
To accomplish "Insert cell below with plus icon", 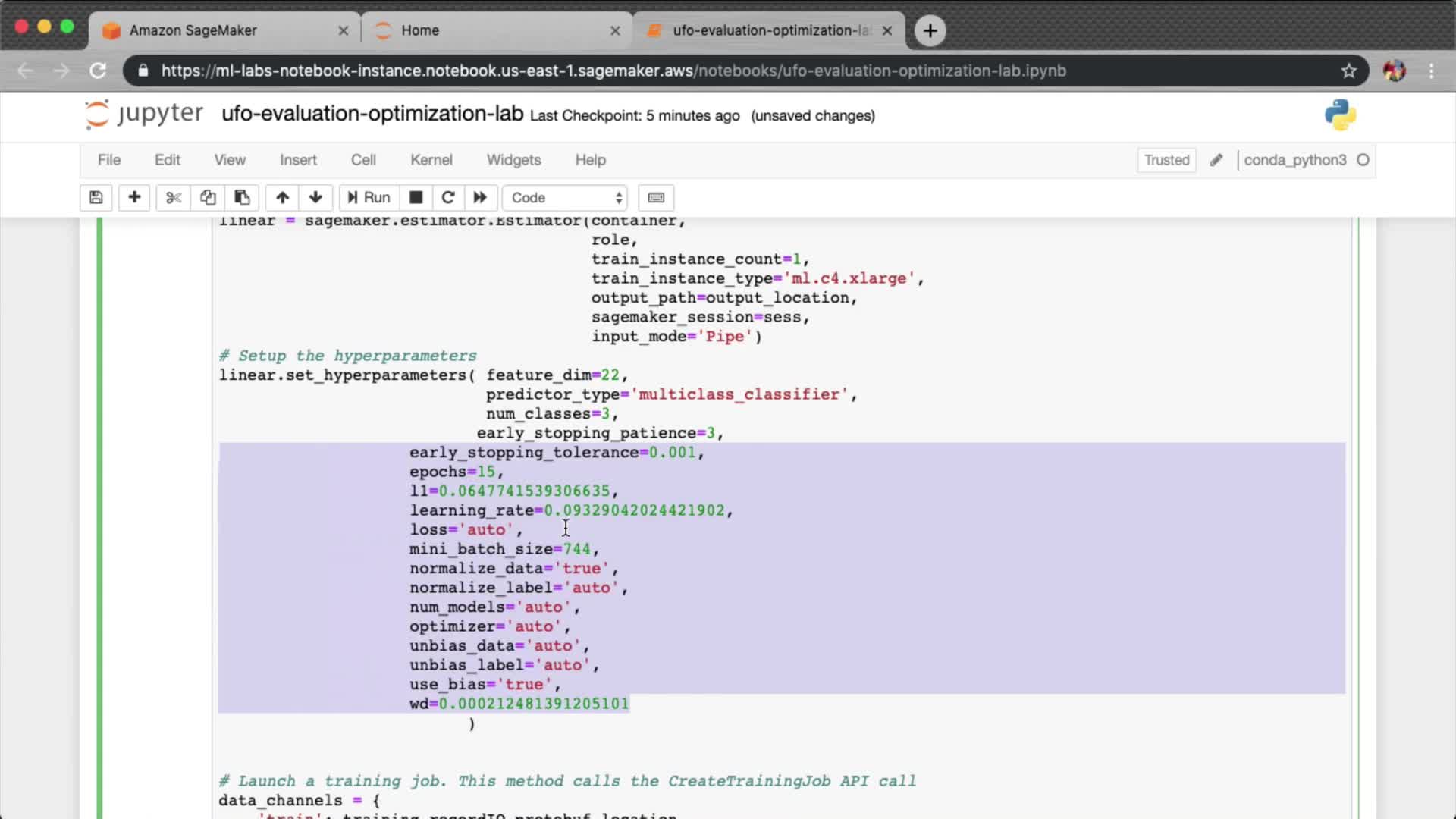I will point(134,198).
